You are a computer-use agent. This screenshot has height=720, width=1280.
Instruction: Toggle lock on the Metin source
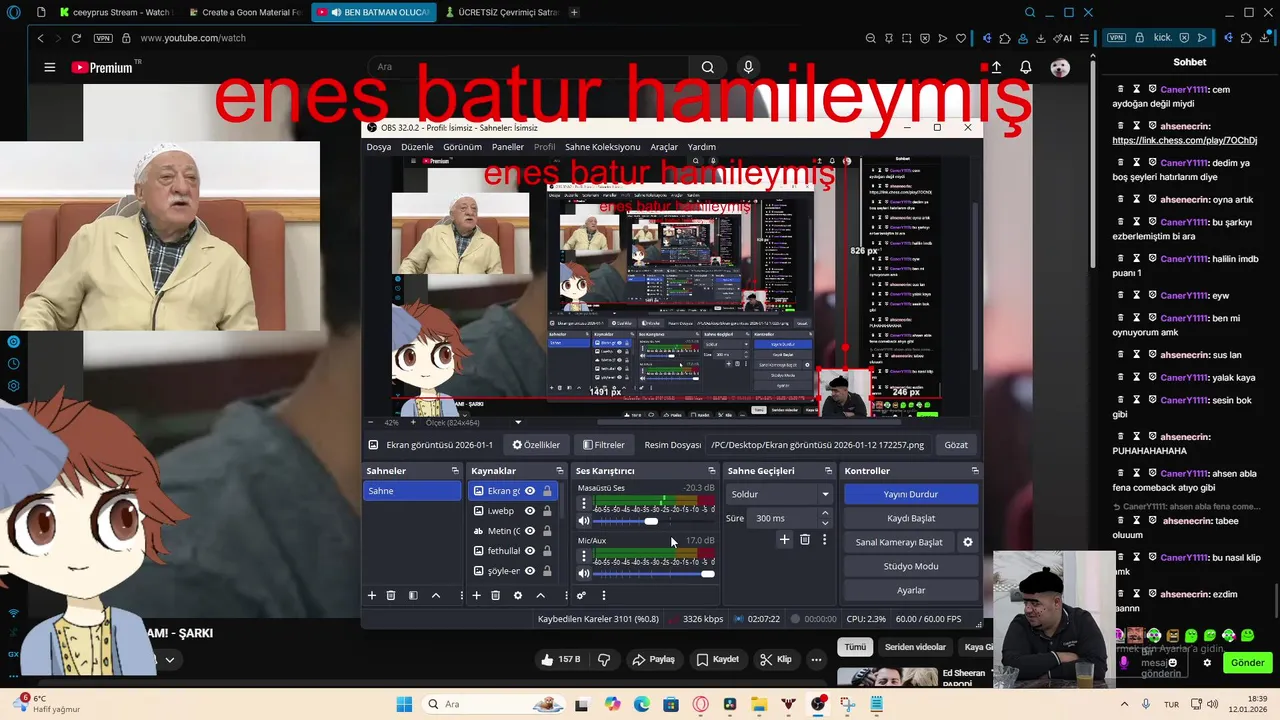pos(547,531)
